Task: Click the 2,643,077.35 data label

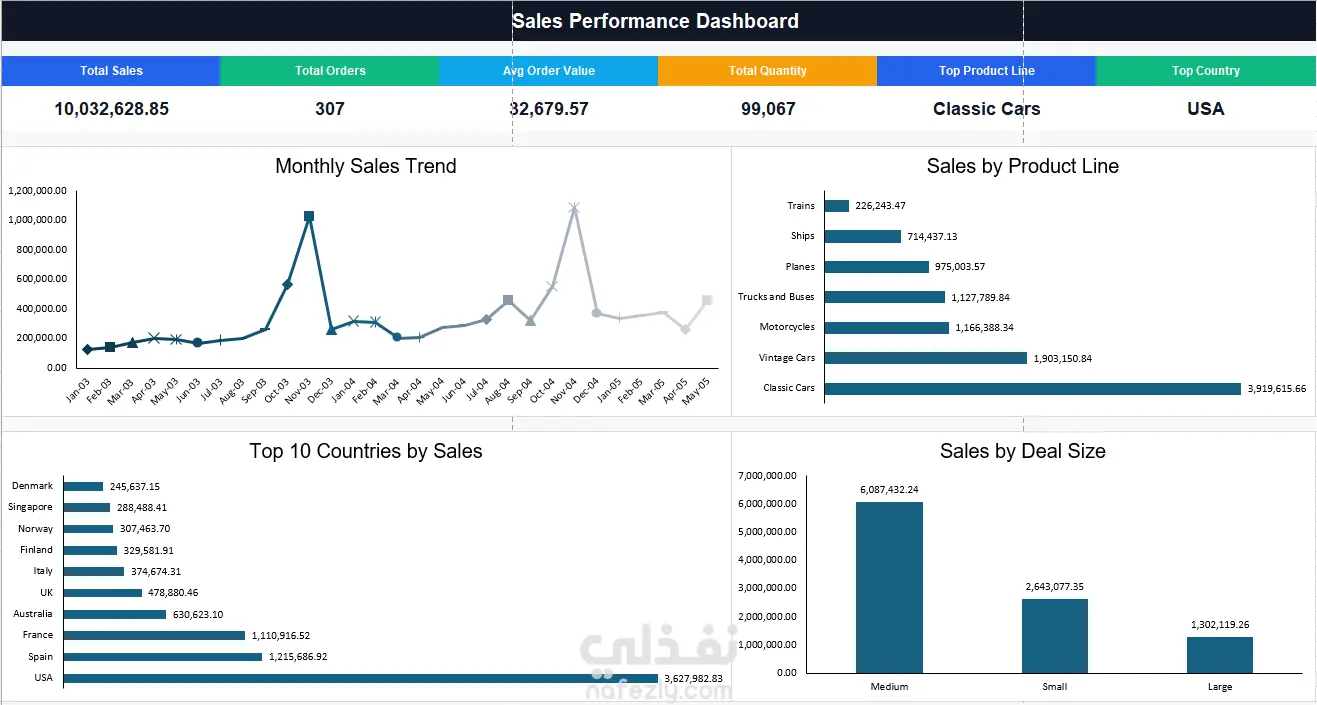Action: (1055, 587)
